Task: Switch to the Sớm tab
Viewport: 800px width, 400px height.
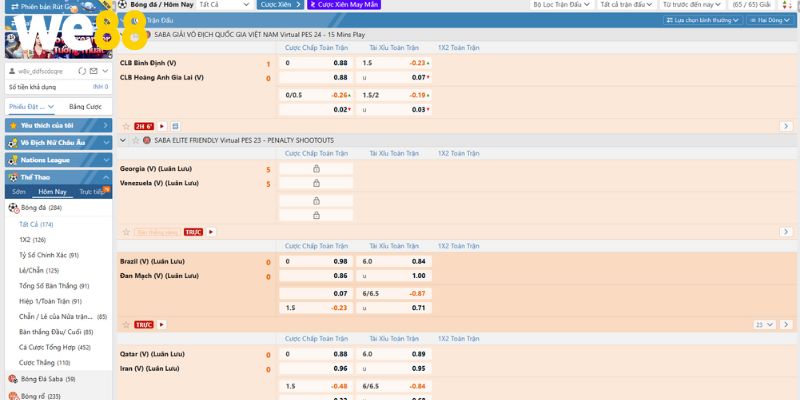Action: point(19,191)
